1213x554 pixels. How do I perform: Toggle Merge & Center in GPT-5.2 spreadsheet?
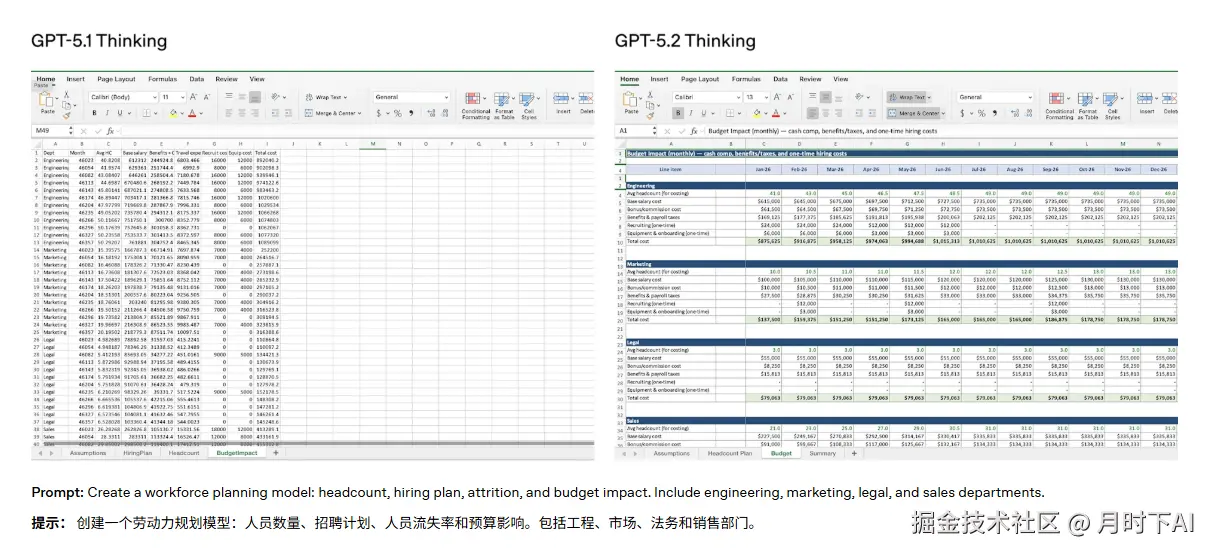913,113
